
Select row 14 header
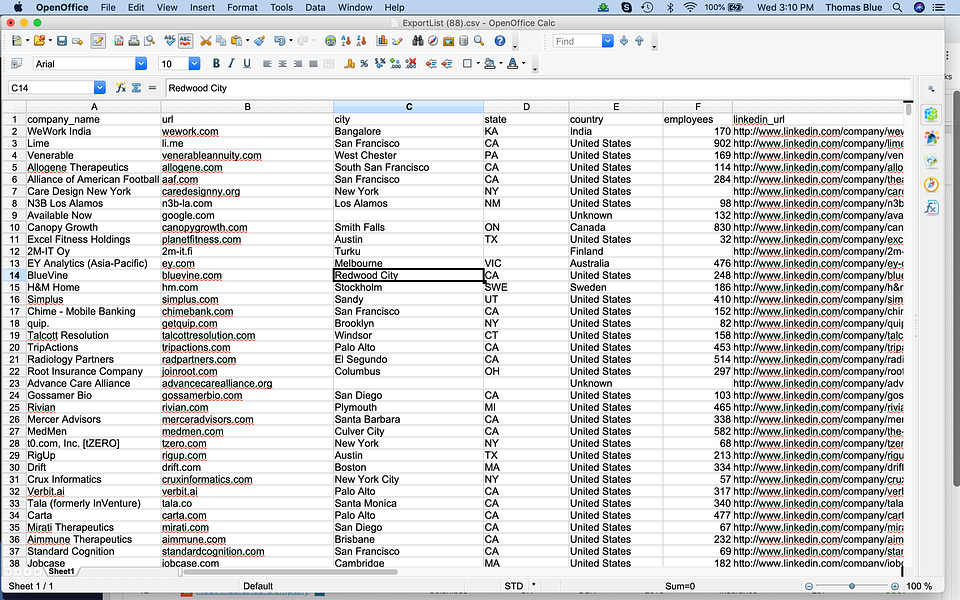tap(14, 276)
